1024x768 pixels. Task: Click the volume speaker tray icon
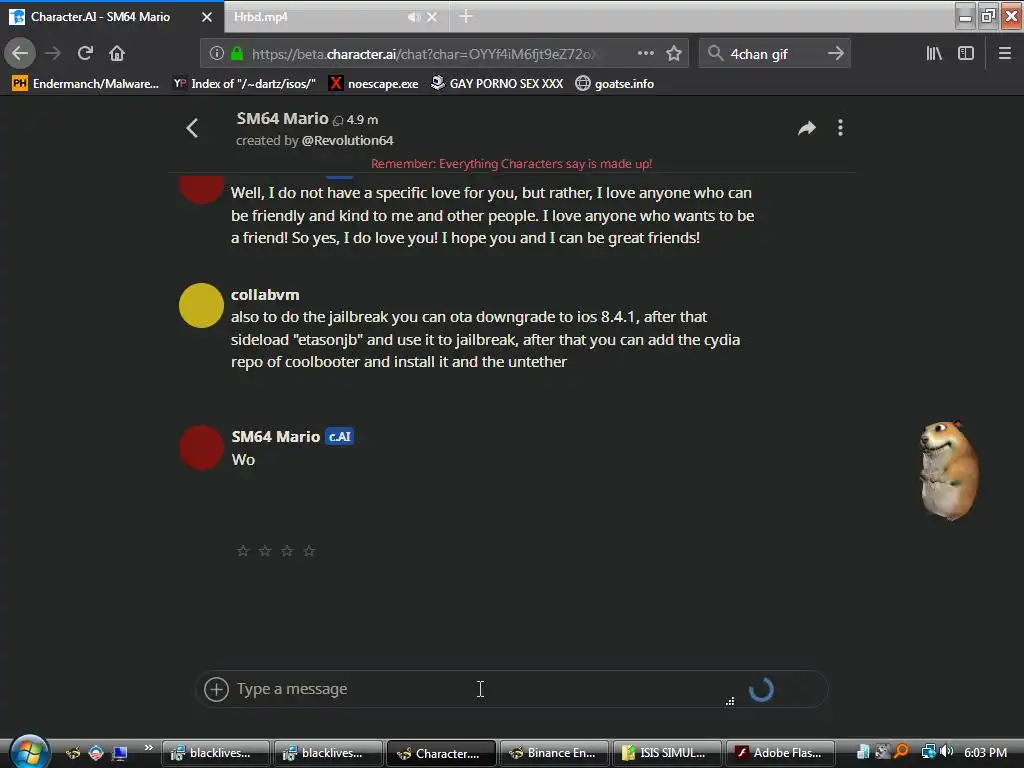(947, 752)
